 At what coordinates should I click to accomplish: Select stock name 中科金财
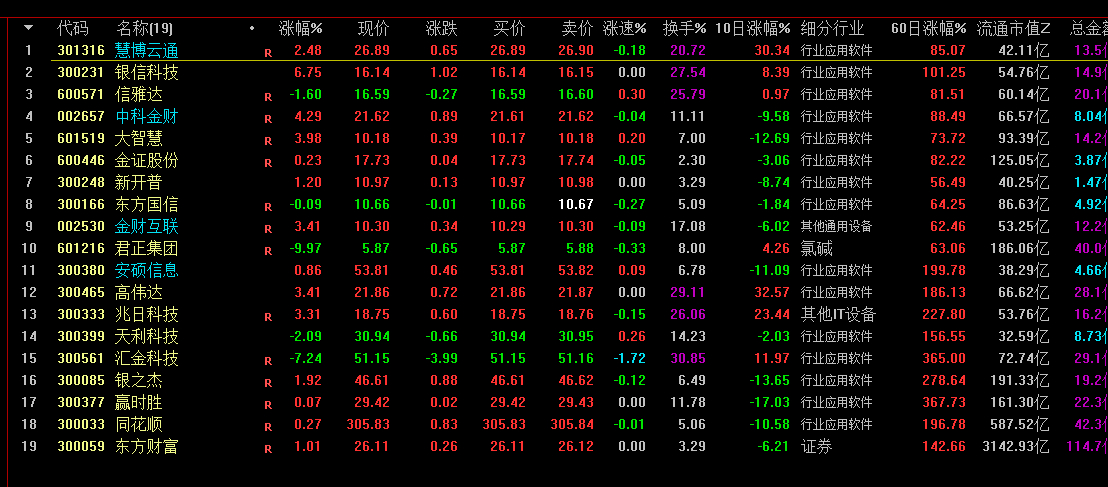[146, 116]
